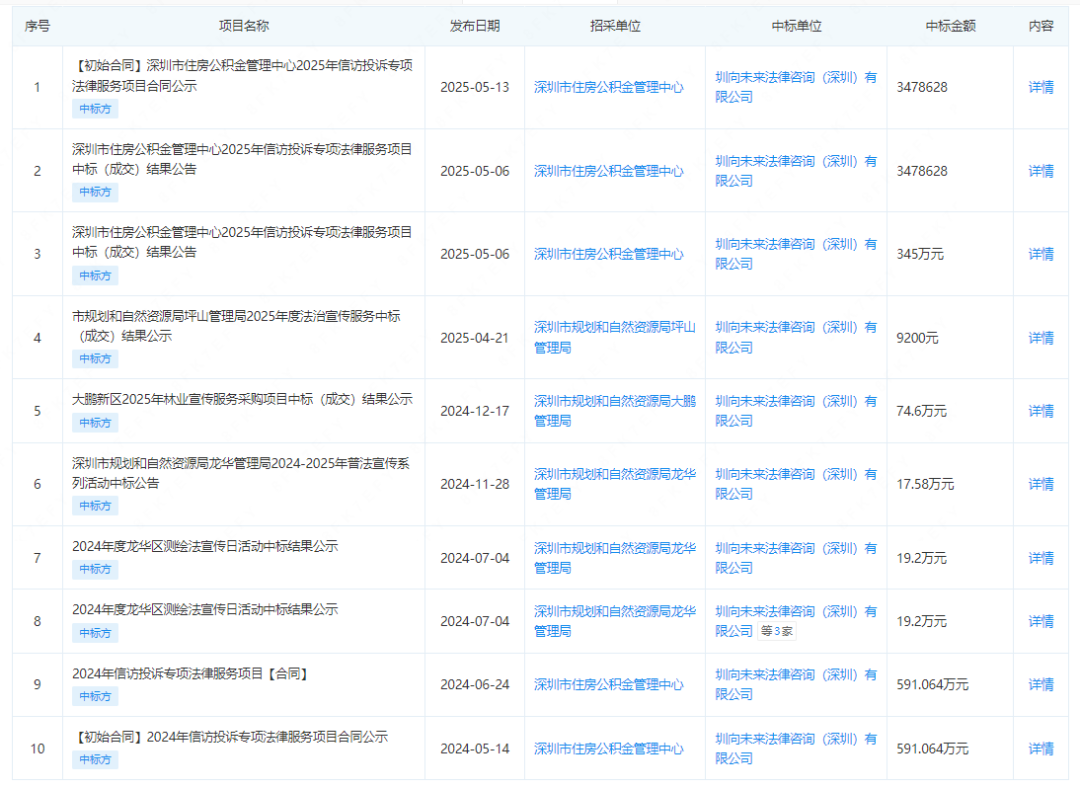Open 2024年信访投诉专项法律服务项目【合同】 title

click(x=190, y=674)
